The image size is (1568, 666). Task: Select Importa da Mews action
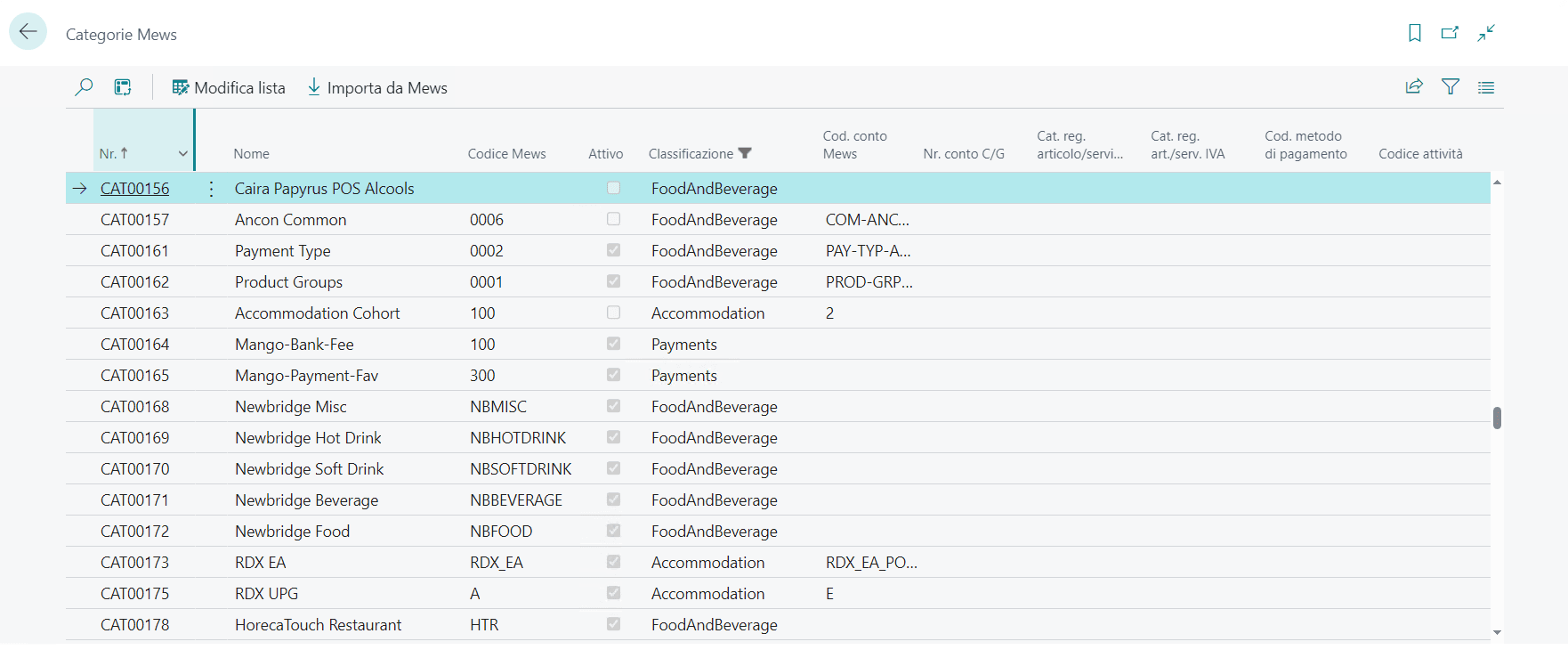tap(377, 87)
